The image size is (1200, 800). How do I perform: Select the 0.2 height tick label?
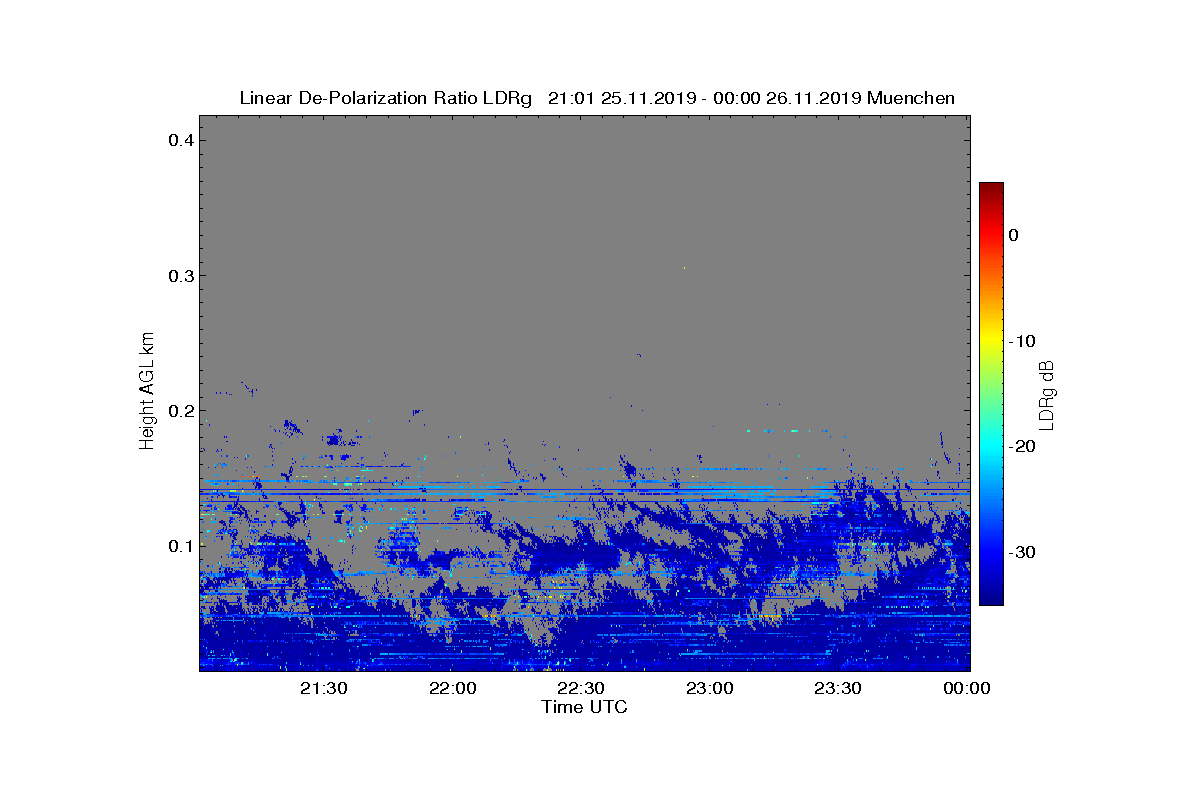[180, 410]
